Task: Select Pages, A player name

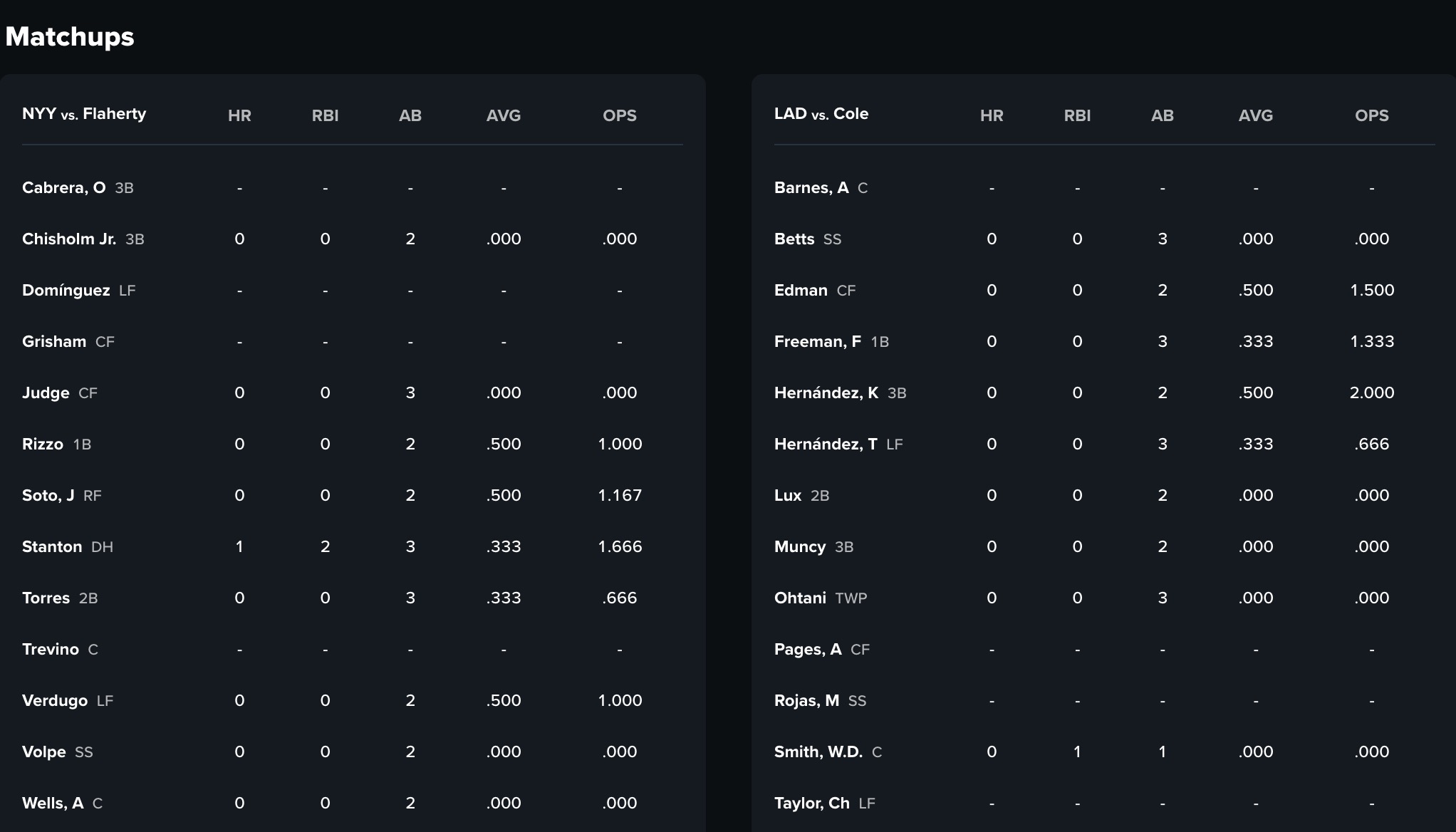Action: (x=808, y=649)
